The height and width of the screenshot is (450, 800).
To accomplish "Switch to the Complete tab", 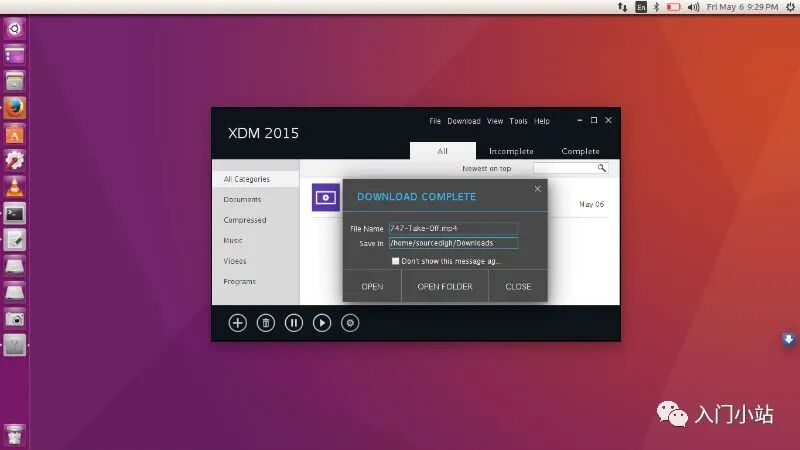I will pos(580,151).
